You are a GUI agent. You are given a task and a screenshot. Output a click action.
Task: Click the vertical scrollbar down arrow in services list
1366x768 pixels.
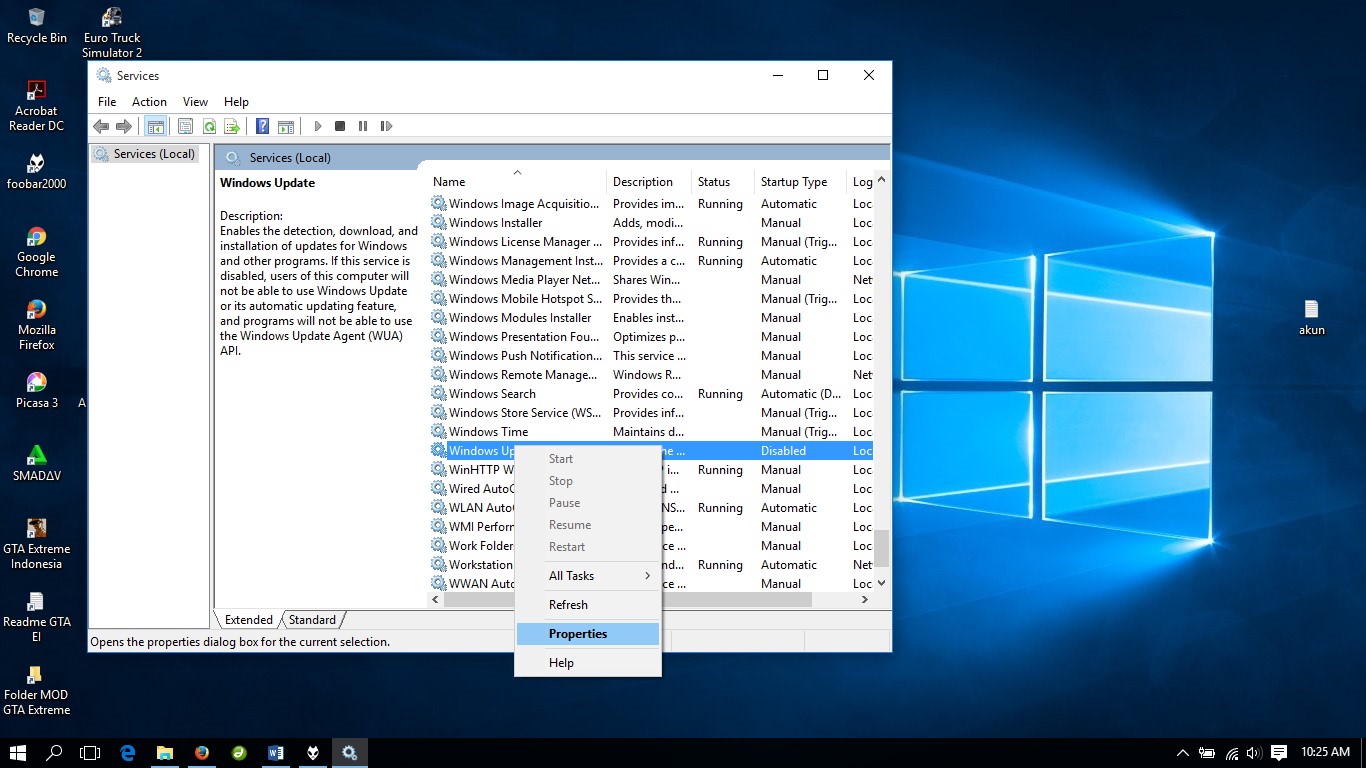(x=881, y=583)
